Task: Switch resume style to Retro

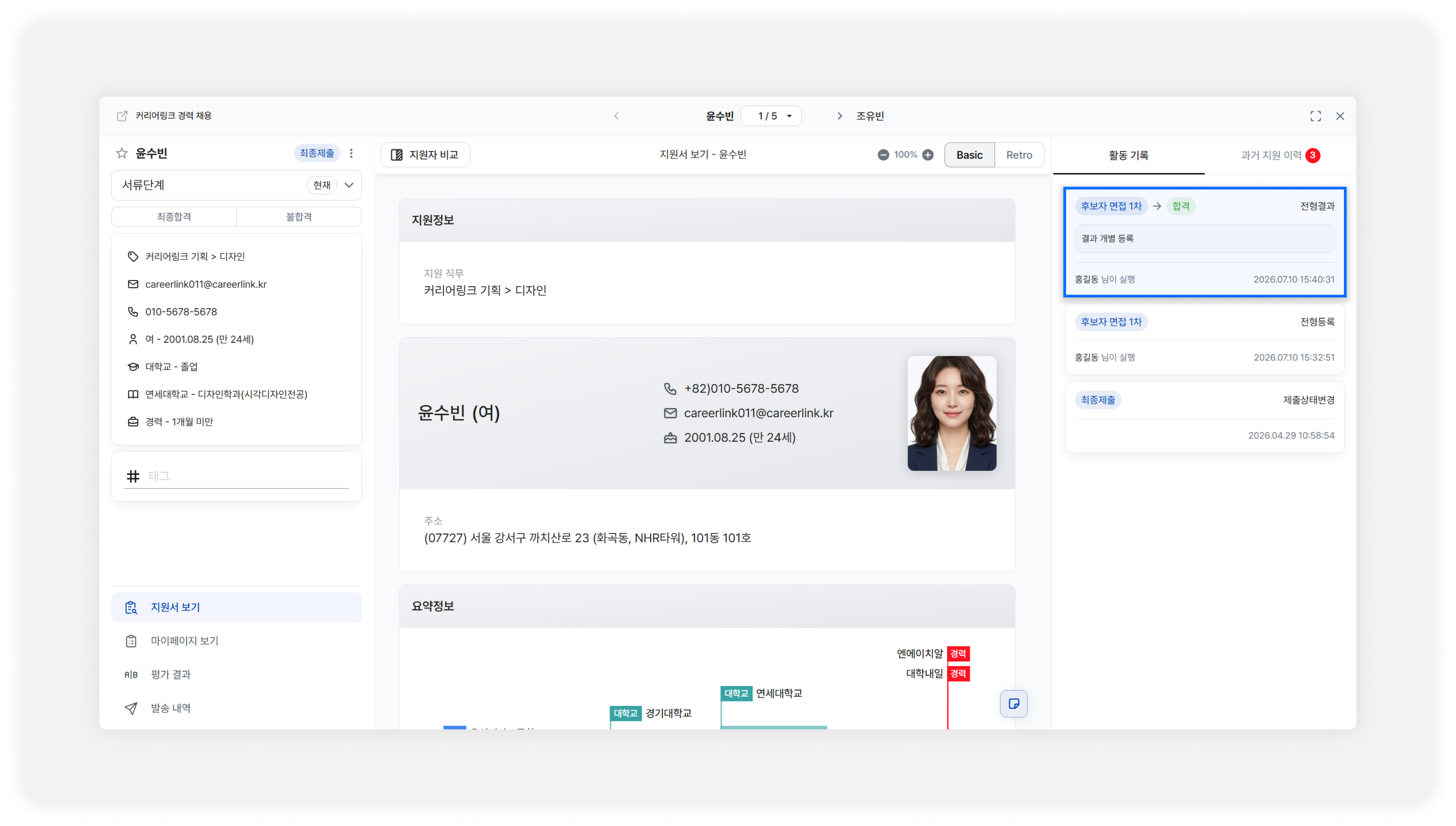Action: 1019,155
